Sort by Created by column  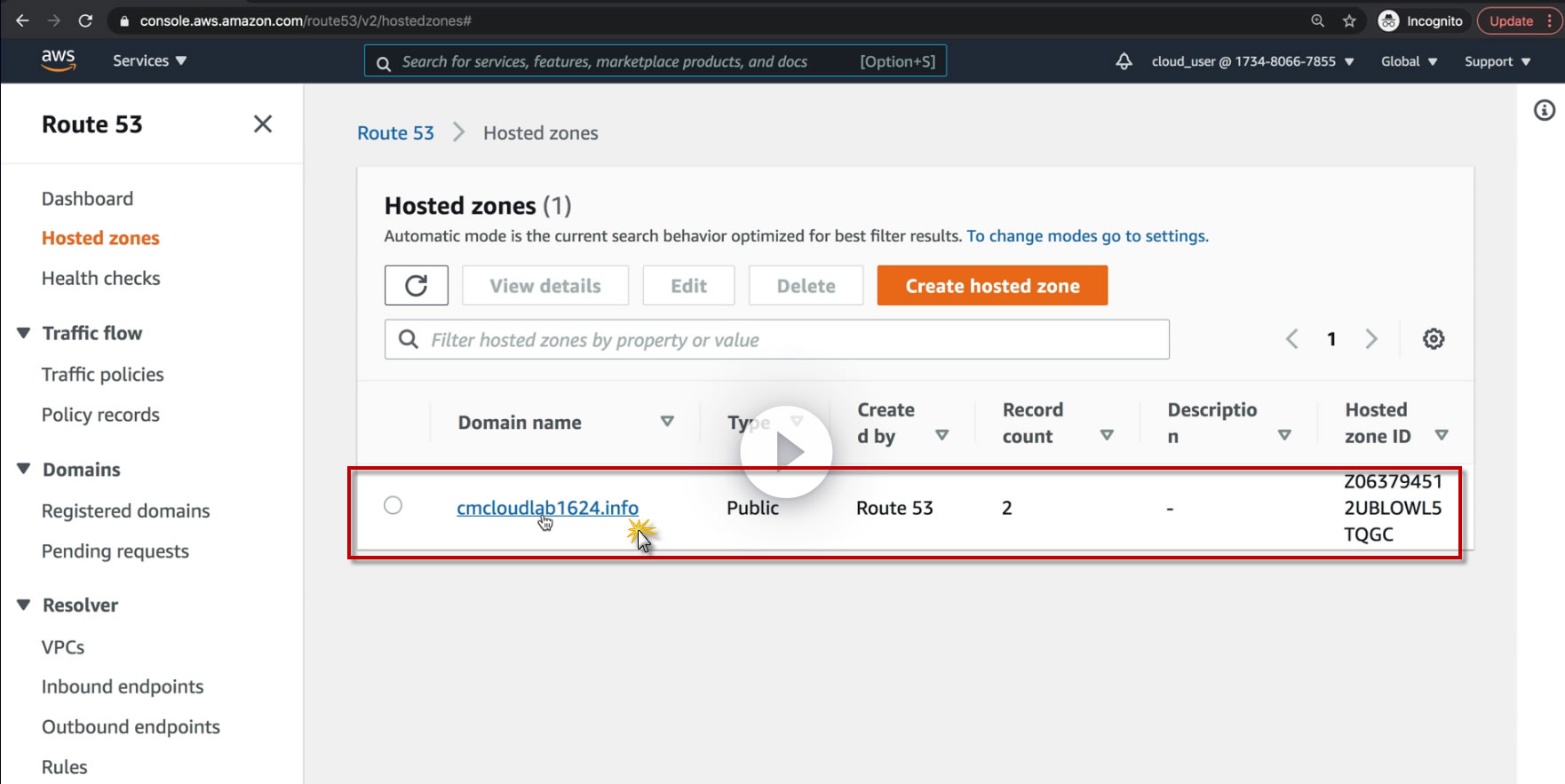(x=942, y=435)
